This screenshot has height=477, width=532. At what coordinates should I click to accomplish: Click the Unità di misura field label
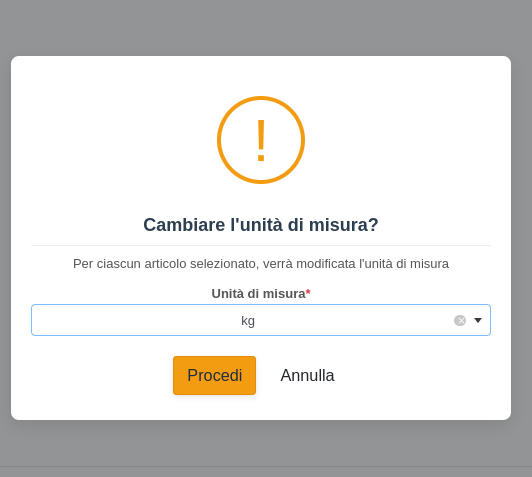(259, 293)
